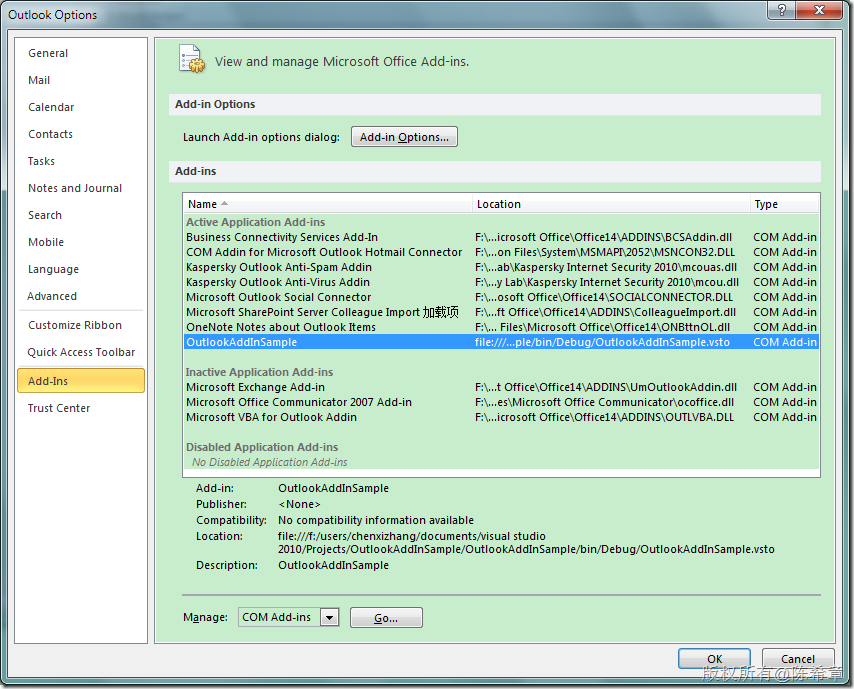Select the Search category

click(81, 215)
